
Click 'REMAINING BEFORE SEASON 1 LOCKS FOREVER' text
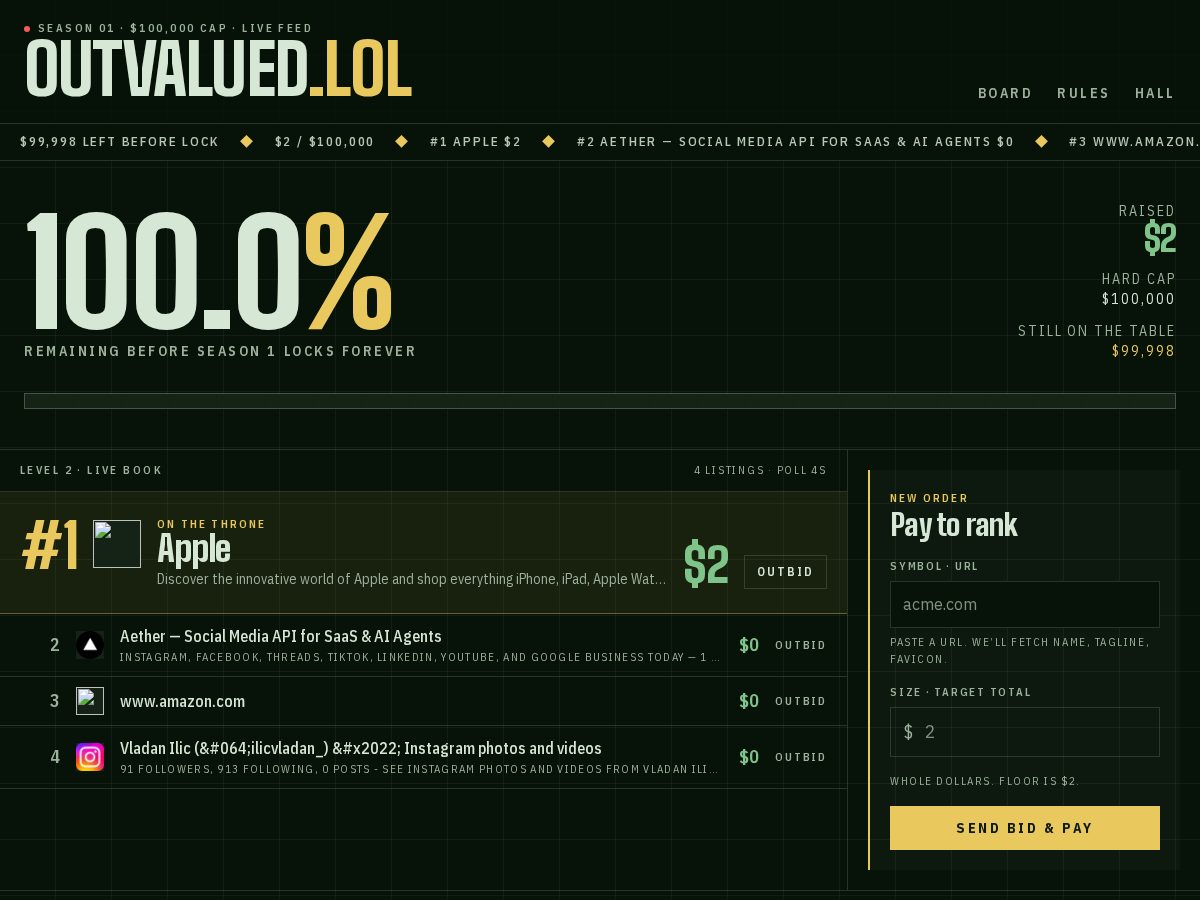(x=220, y=351)
